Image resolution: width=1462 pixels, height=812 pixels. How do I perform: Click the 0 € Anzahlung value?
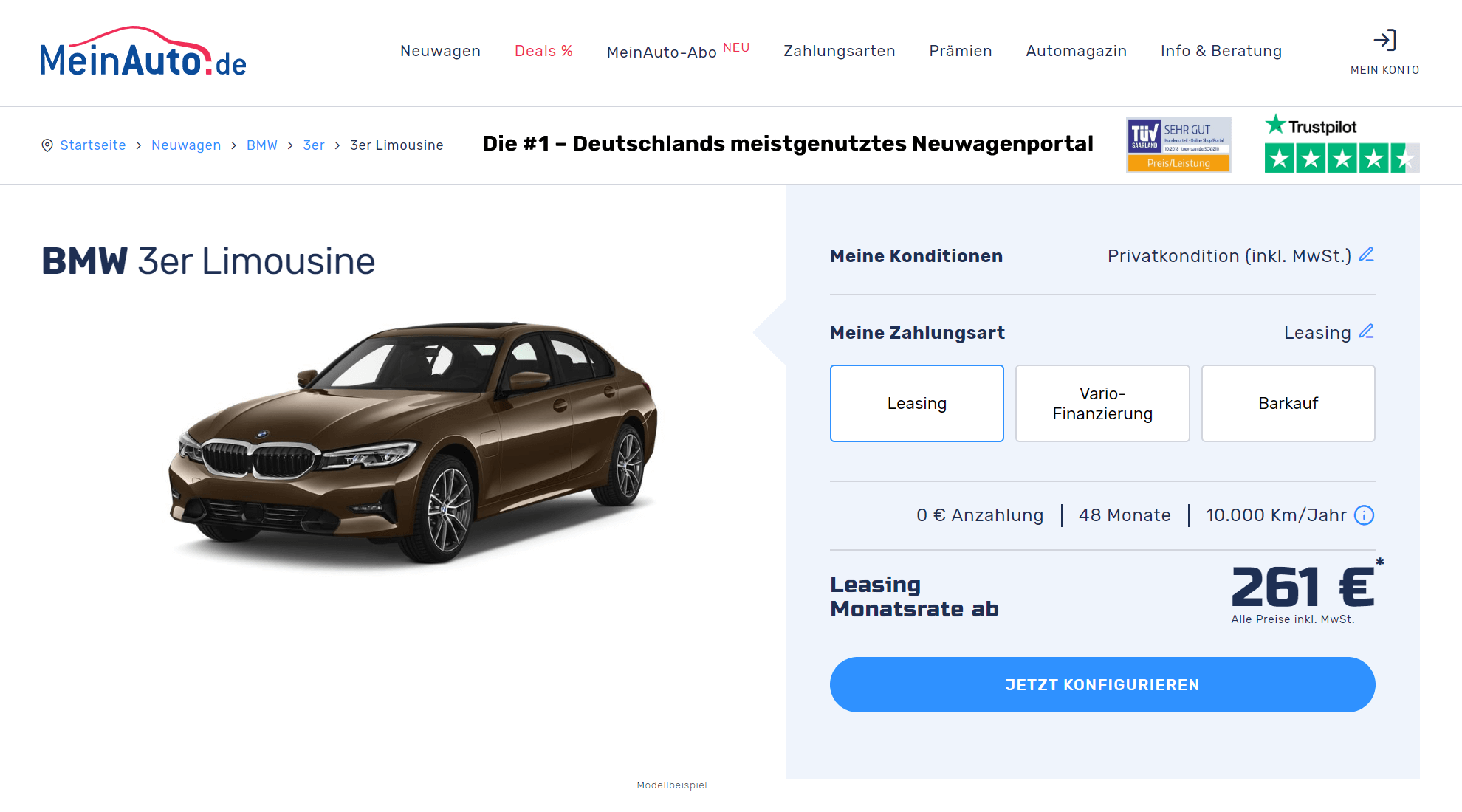(x=980, y=515)
